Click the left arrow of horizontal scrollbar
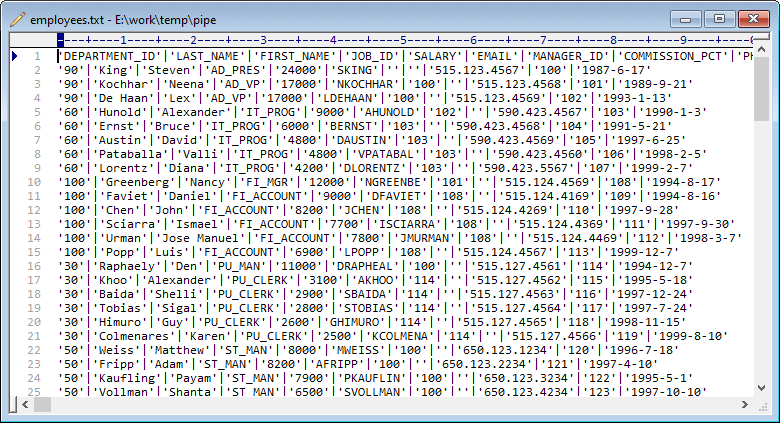 pos(15,403)
